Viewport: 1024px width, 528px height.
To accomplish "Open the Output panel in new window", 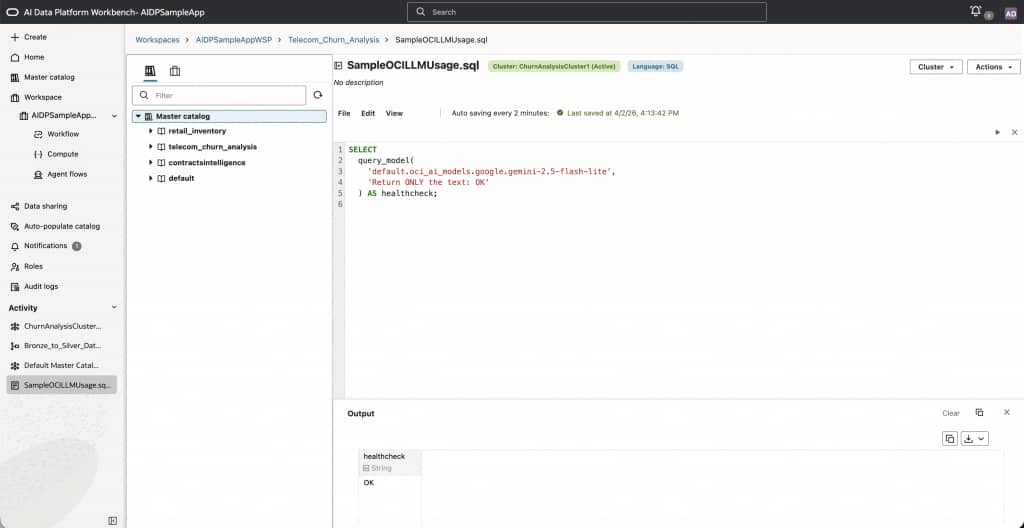I will pyautogui.click(x=979, y=412).
